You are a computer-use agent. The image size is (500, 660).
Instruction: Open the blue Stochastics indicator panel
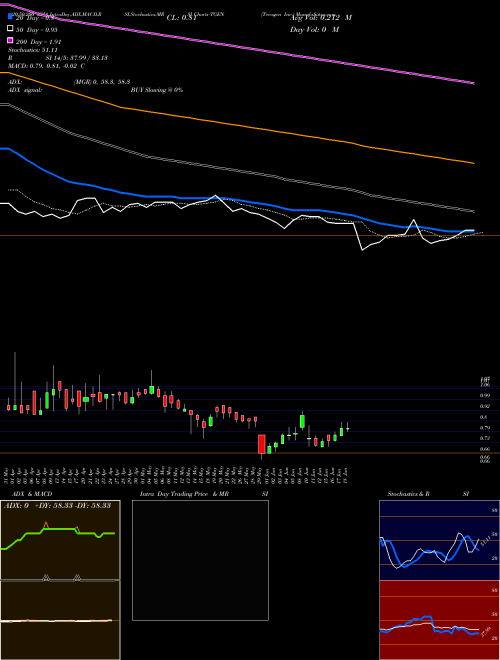pyautogui.click(x=439, y=540)
